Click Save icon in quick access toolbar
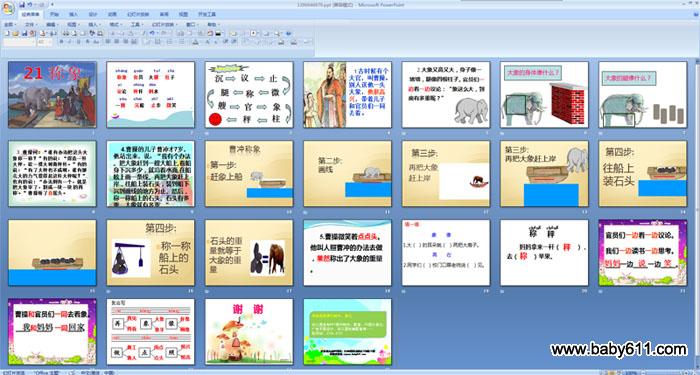Viewport: 700px width, 375px height. point(22,5)
